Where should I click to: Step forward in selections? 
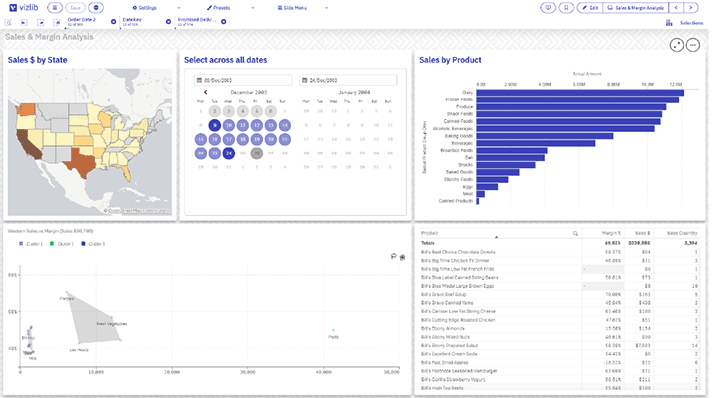(40, 22)
